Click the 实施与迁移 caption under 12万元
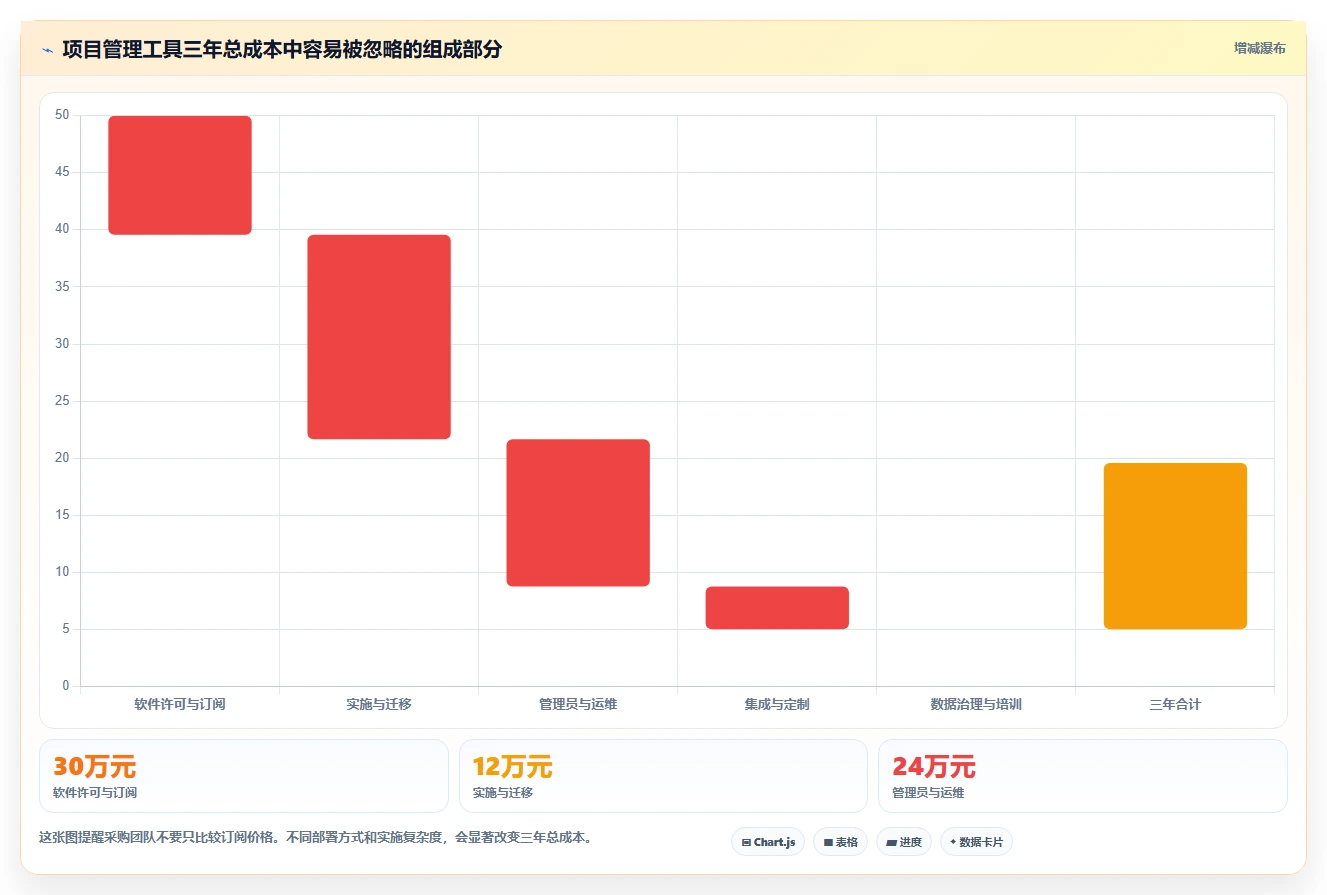 (x=503, y=793)
